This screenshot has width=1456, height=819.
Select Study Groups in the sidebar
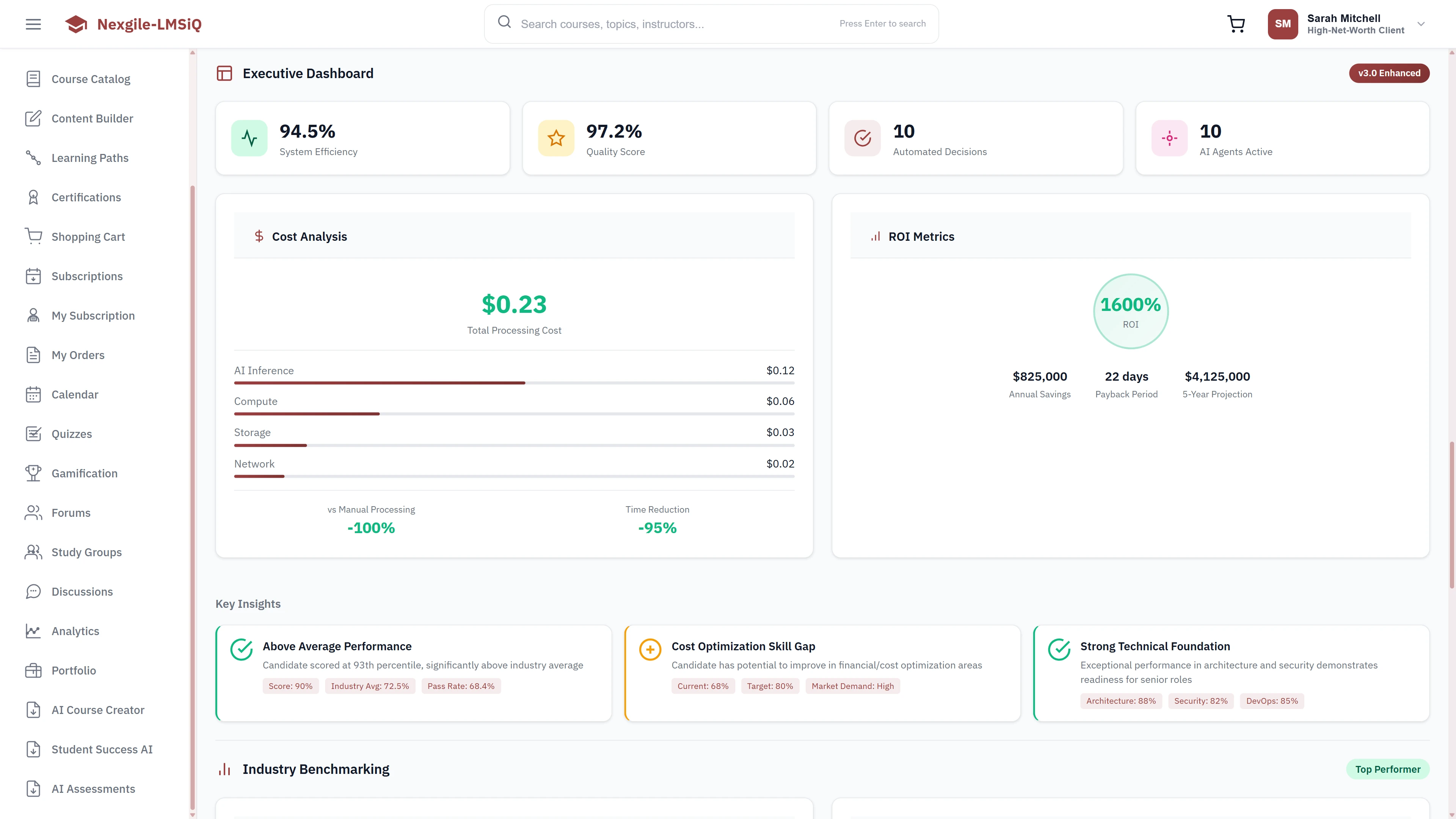point(86,552)
